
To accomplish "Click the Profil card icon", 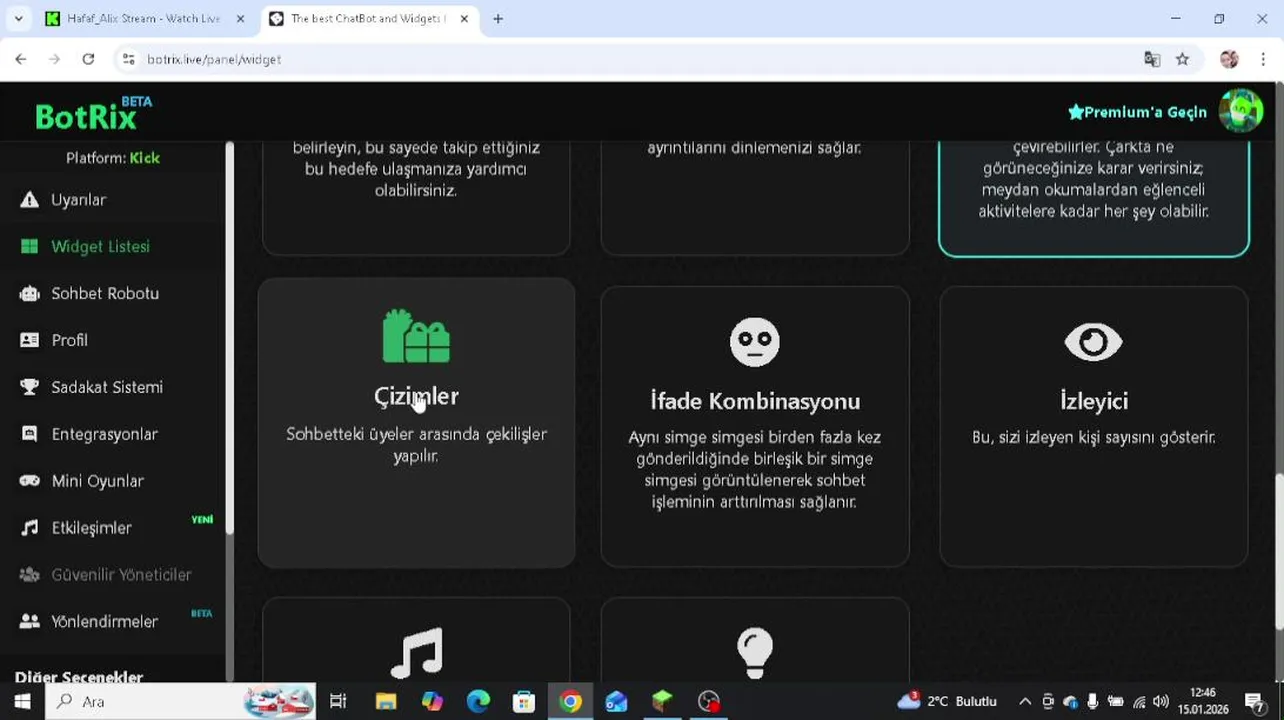I will (x=30, y=340).
